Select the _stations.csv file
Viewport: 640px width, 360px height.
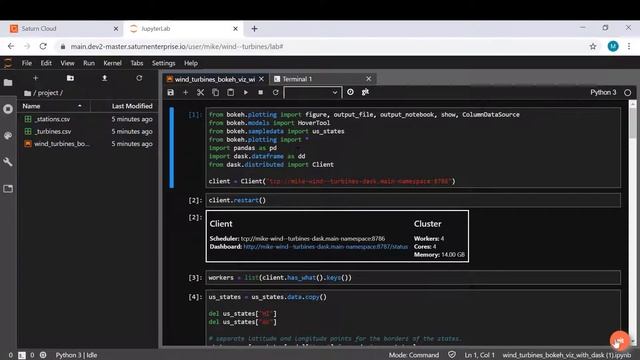[88, 119]
